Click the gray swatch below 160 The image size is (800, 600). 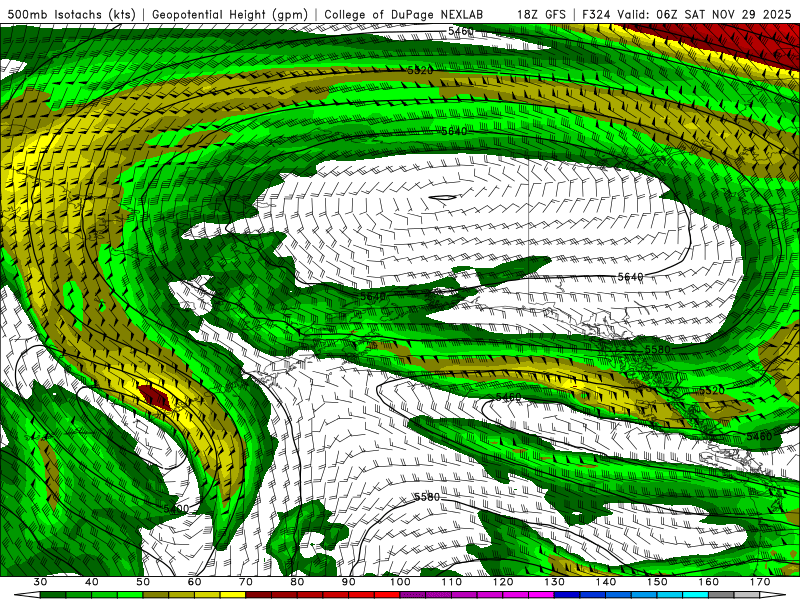(721, 595)
